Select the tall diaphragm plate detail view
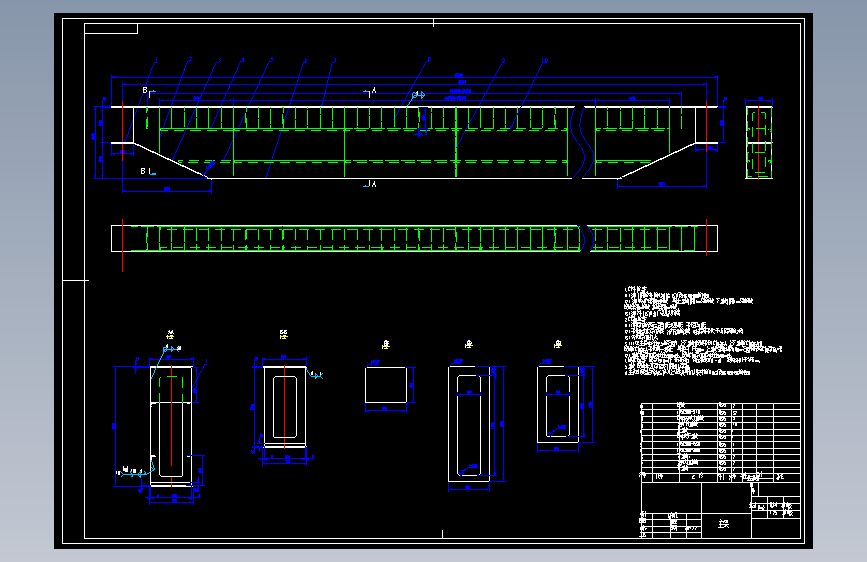The height and width of the screenshot is (562, 867). coord(469,424)
